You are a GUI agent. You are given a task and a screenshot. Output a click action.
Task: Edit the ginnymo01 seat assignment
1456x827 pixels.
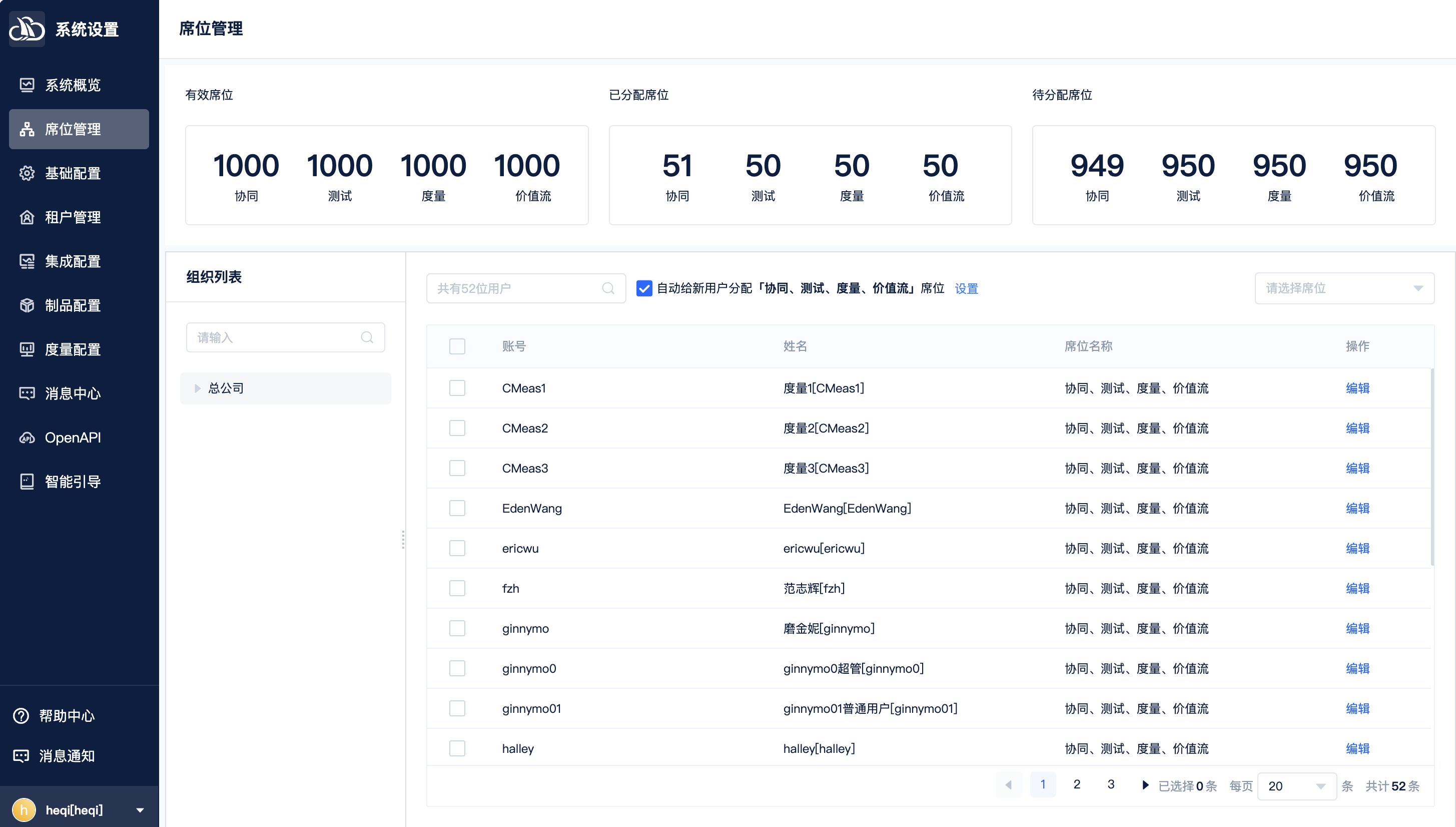pyautogui.click(x=1357, y=709)
